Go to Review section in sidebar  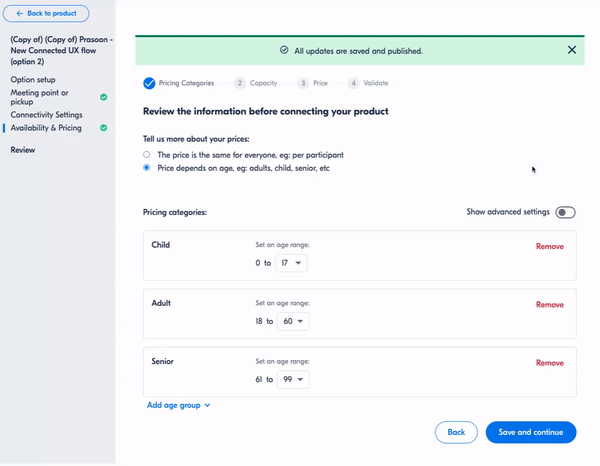click(x=23, y=150)
